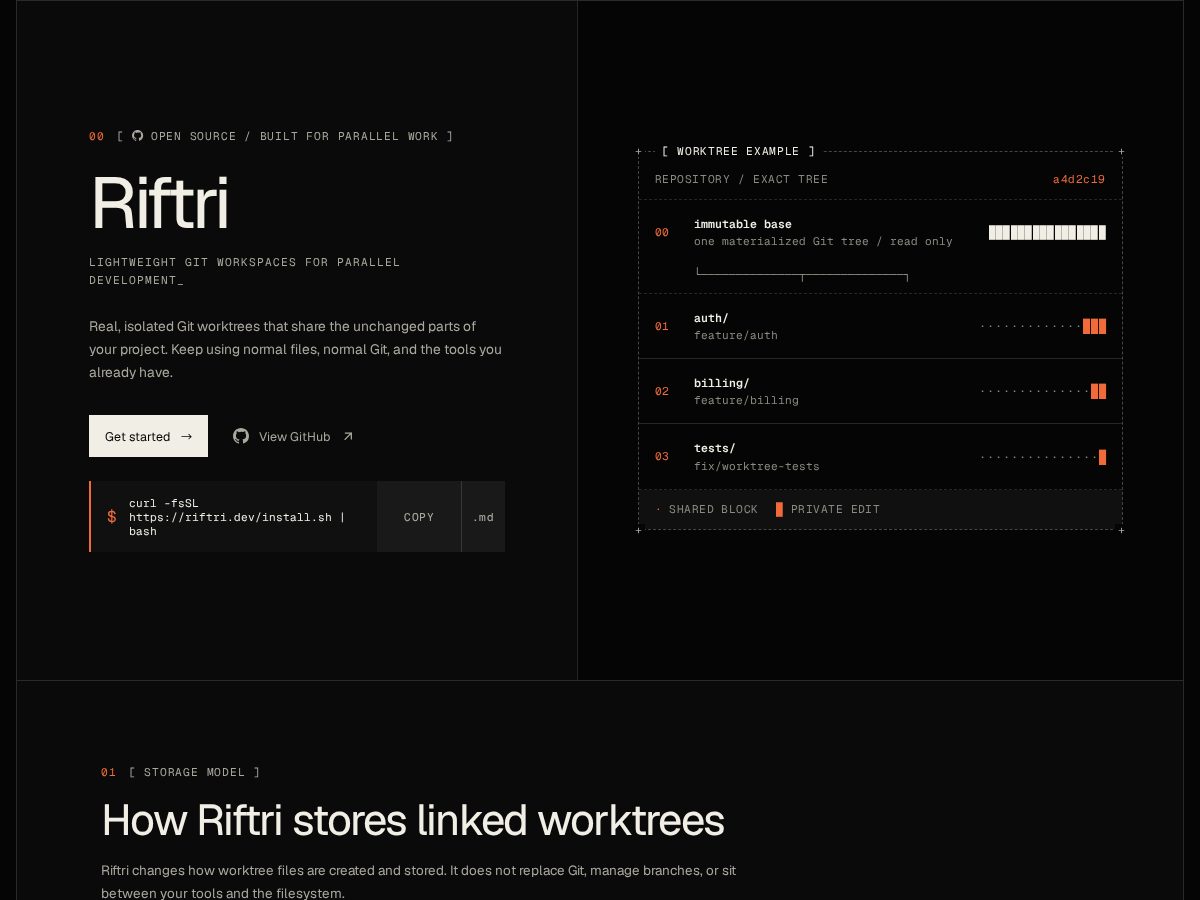Select the curl install command text
1200x900 pixels.
coord(237,517)
